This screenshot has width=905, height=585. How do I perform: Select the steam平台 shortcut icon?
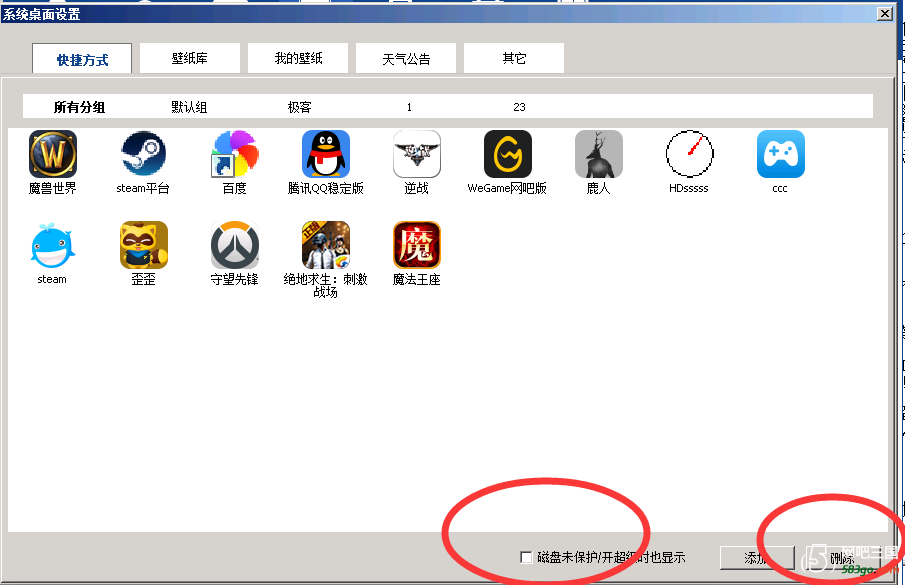click(x=143, y=154)
